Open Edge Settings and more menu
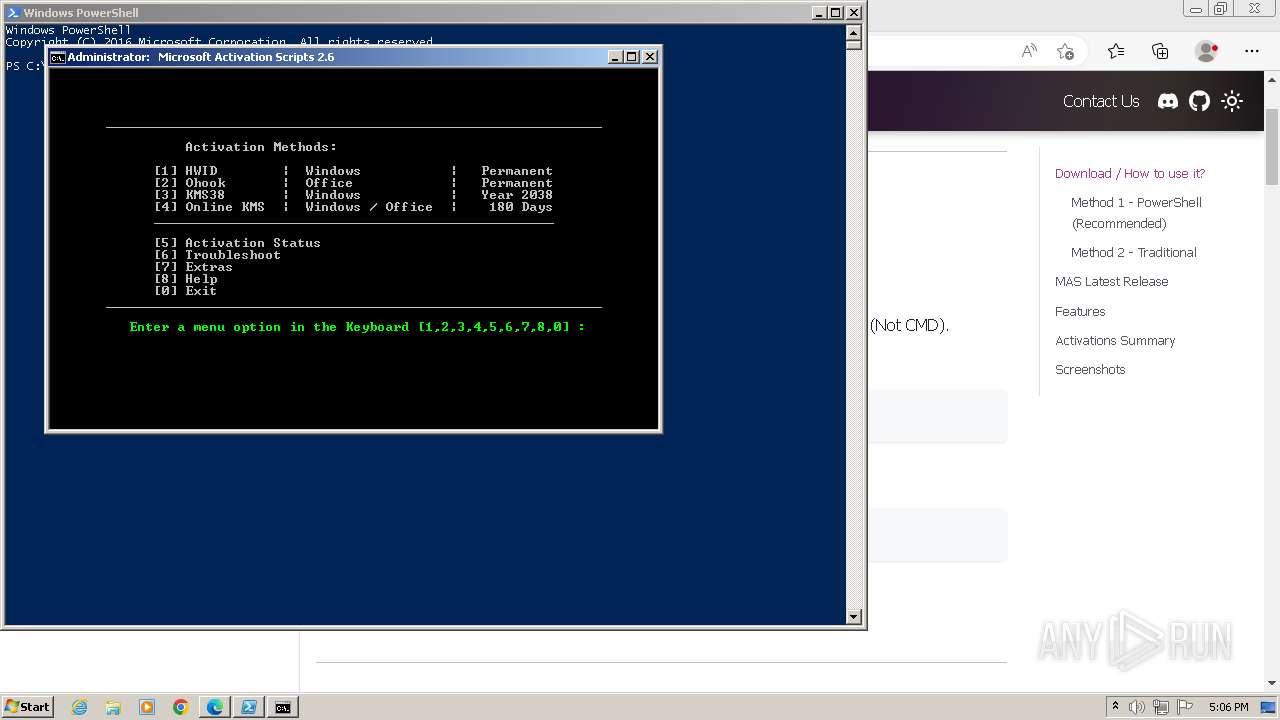Viewport: 1280px width, 720px height. pyautogui.click(x=1252, y=51)
